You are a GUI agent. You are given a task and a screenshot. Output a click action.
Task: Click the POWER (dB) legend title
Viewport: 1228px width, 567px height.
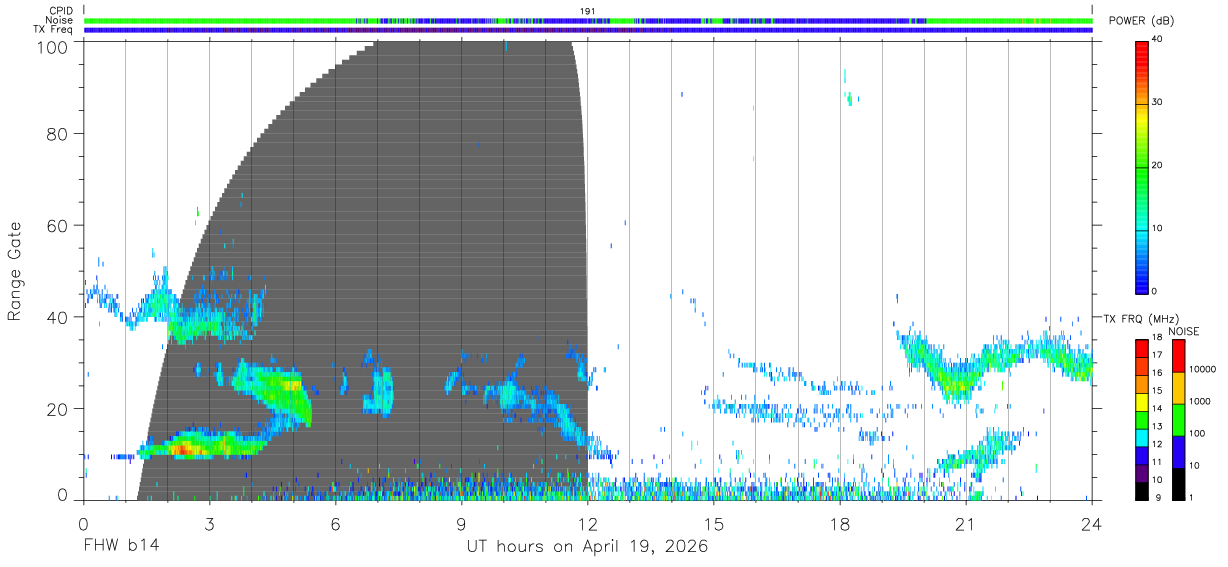pyautogui.click(x=1142, y=21)
